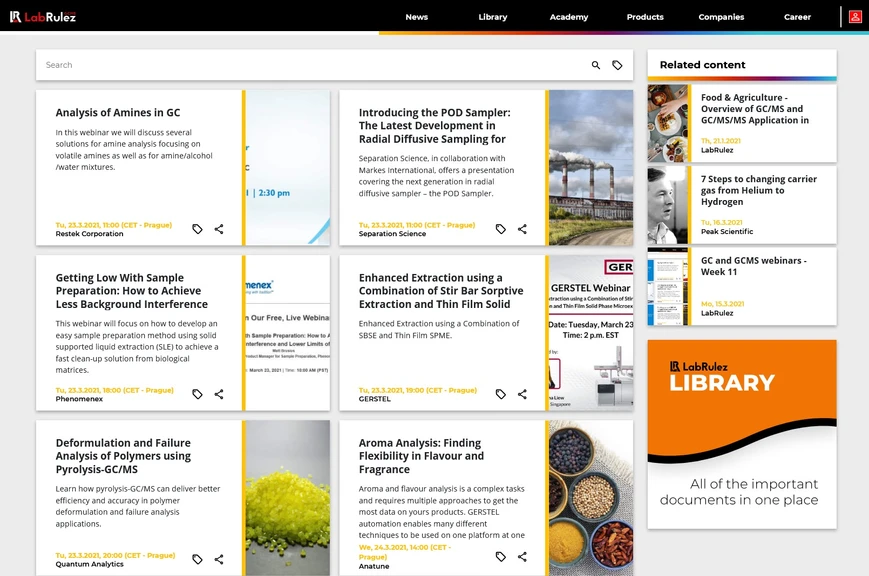The height and width of the screenshot is (576, 869).
Task: Click the date Th, 21.1.2021
Action: [720, 141]
